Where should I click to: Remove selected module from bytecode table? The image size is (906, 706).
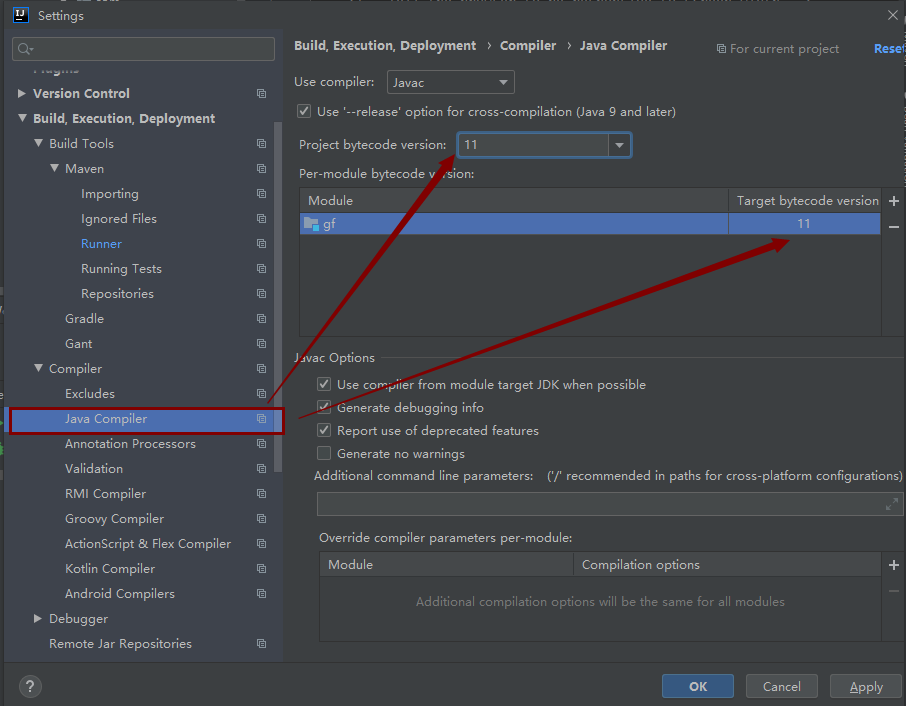893,227
